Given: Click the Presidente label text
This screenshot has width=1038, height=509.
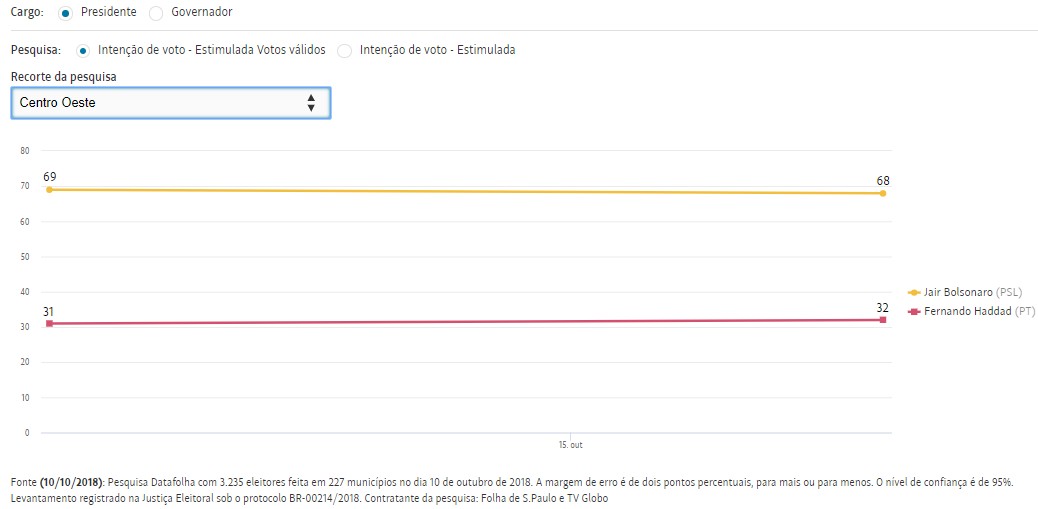Looking at the screenshot, I should 108,12.
